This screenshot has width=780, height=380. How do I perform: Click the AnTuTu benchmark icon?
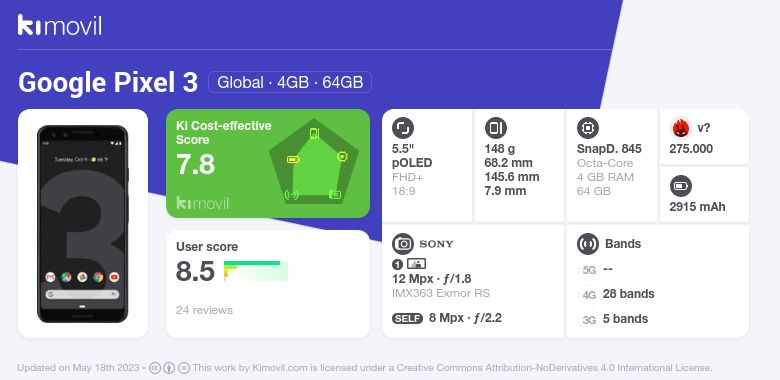[x=681, y=128]
